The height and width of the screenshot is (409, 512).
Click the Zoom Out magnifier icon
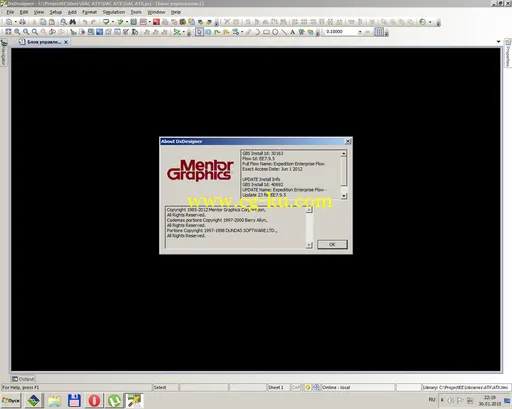click(26, 32)
